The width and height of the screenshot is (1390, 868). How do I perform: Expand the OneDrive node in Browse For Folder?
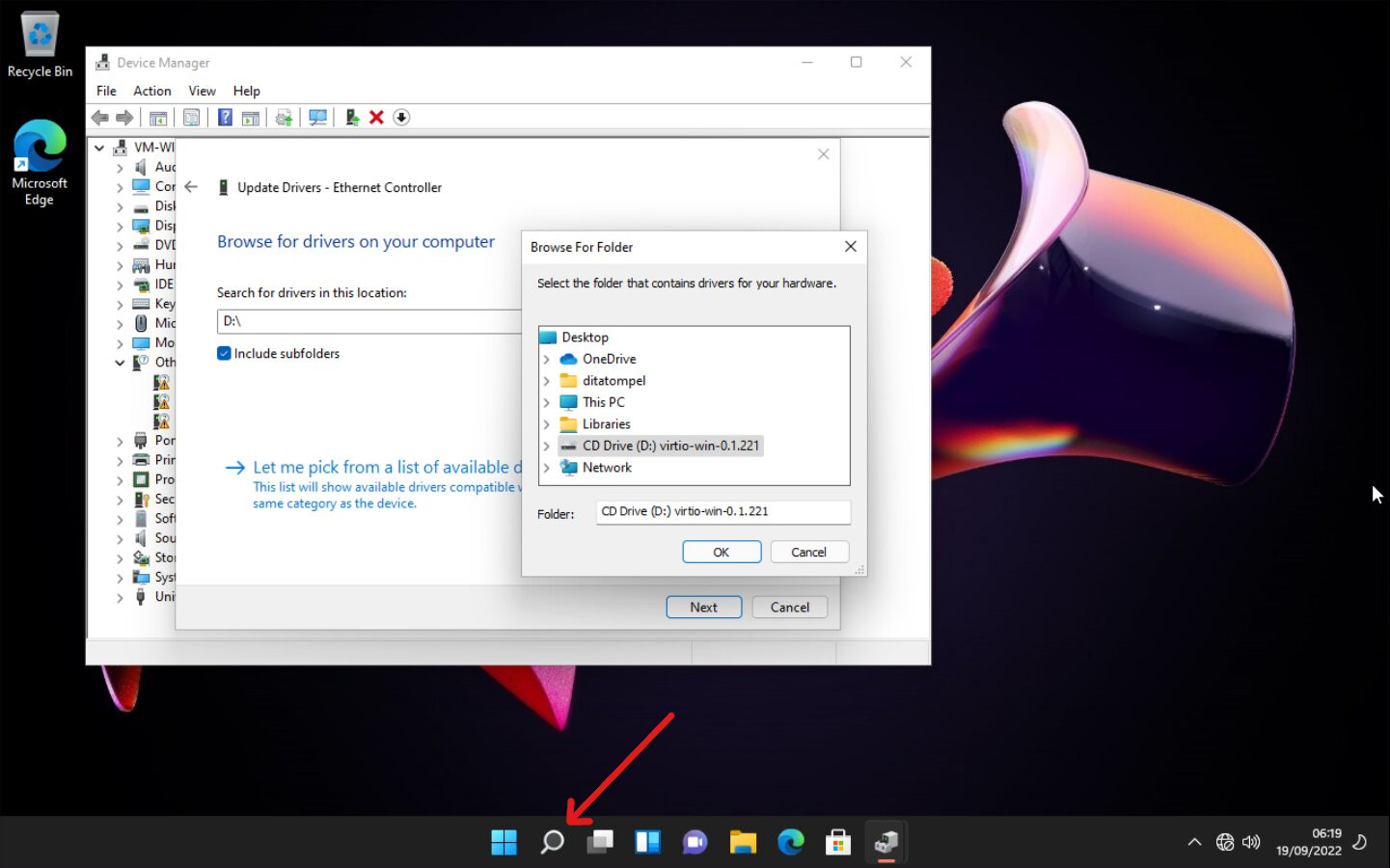click(547, 359)
